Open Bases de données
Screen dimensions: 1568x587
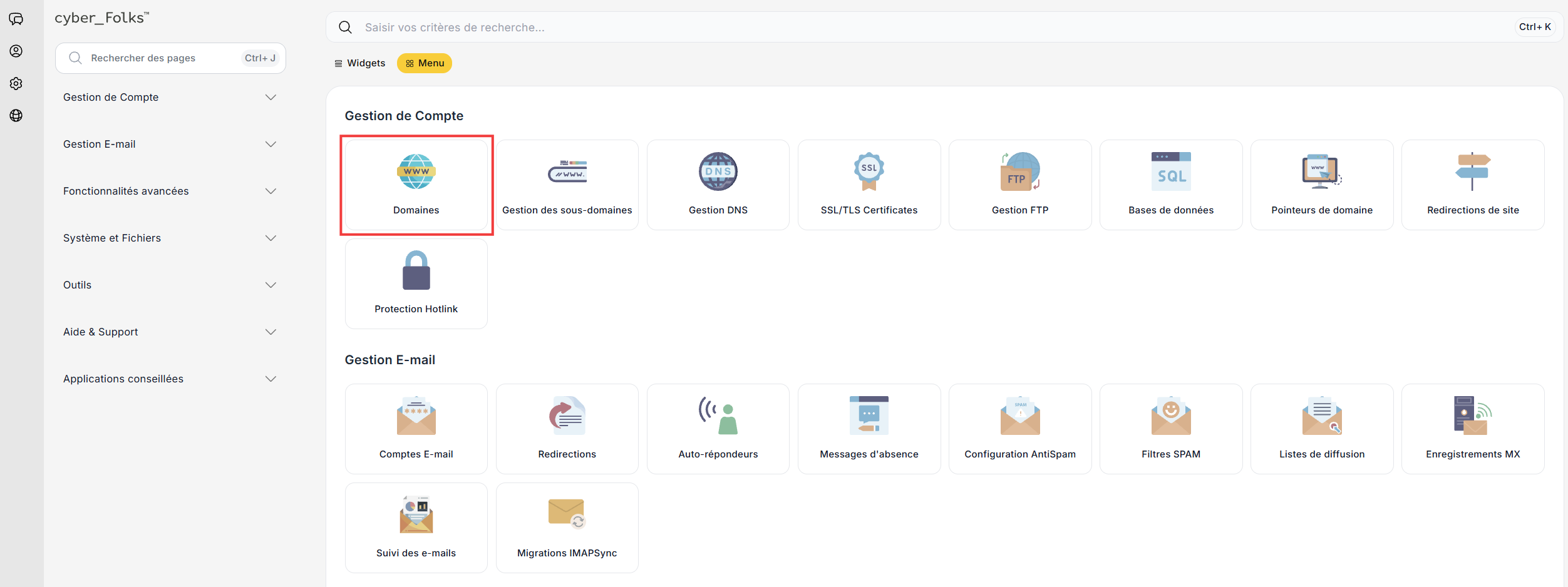(1171, 185)
